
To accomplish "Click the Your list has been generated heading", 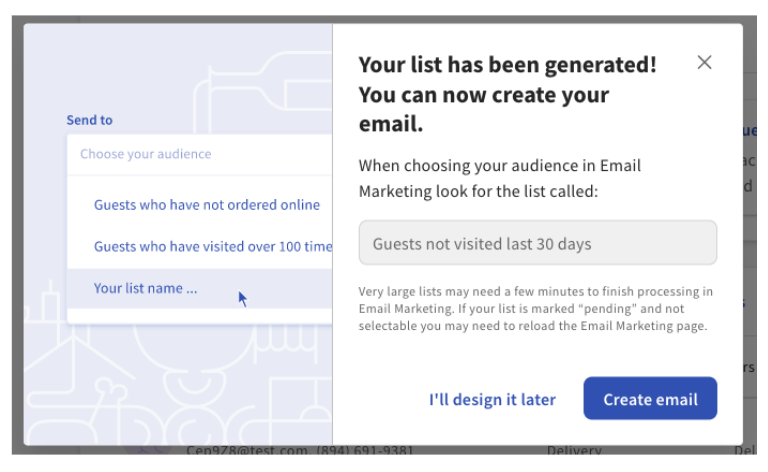I will pos(507,94).
